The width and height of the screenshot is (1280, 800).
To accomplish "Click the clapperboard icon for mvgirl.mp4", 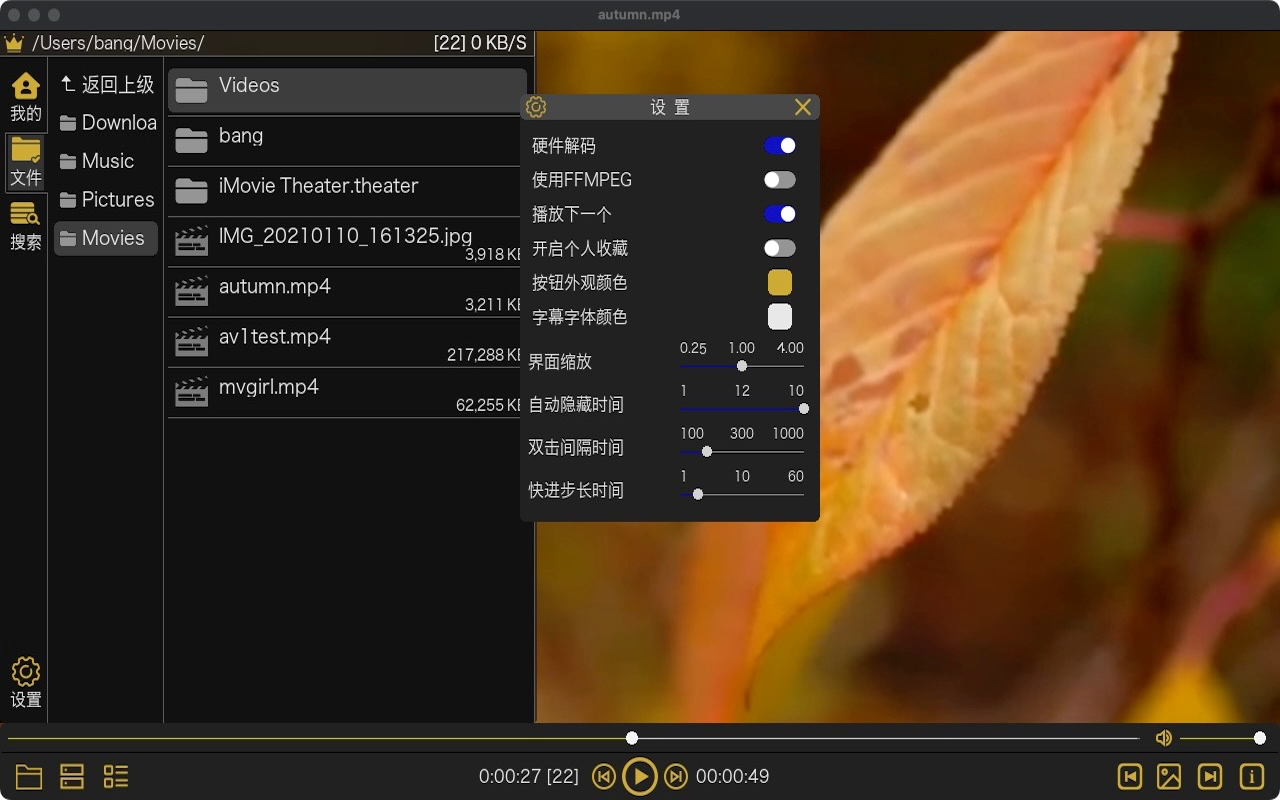I will point(191,391).
